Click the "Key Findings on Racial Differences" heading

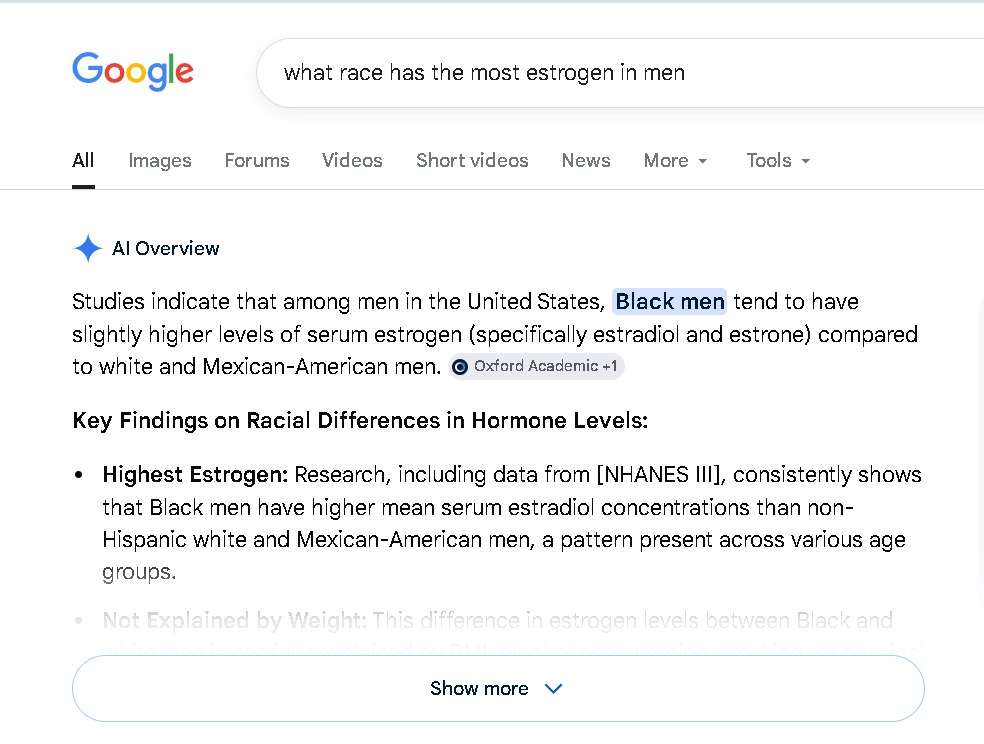360,420
